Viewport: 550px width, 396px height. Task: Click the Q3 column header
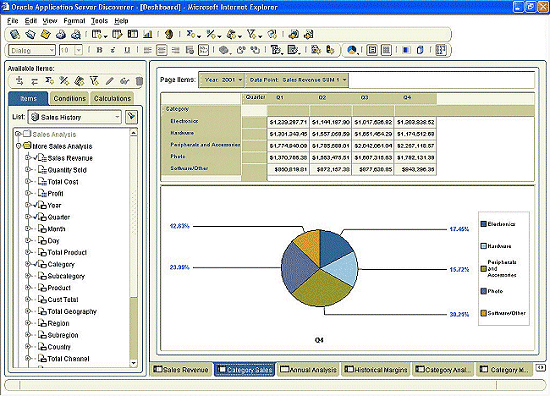click(x=364, y=98)
